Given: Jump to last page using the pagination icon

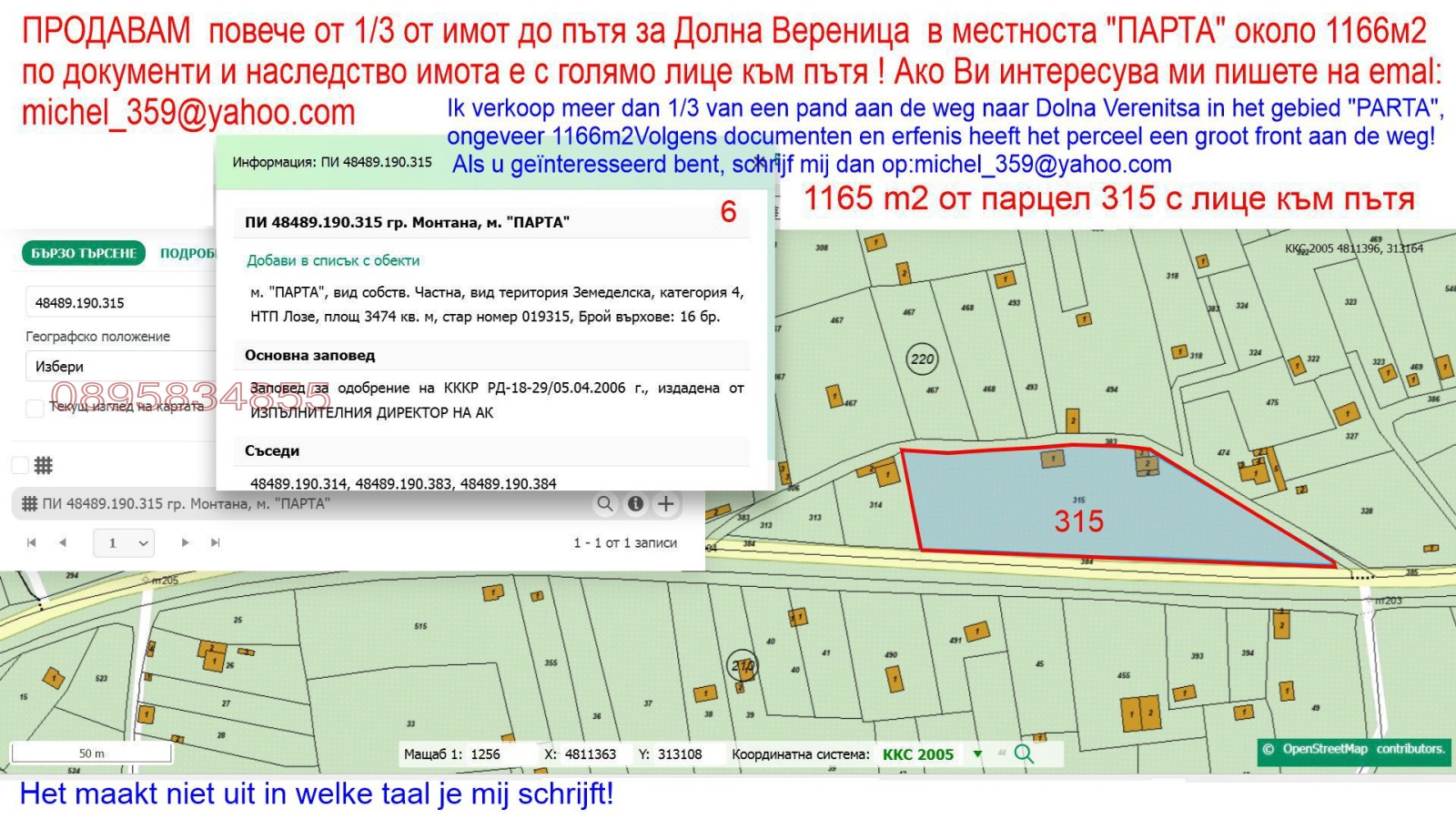Looking at the screenshot, I should pos(215,542).
